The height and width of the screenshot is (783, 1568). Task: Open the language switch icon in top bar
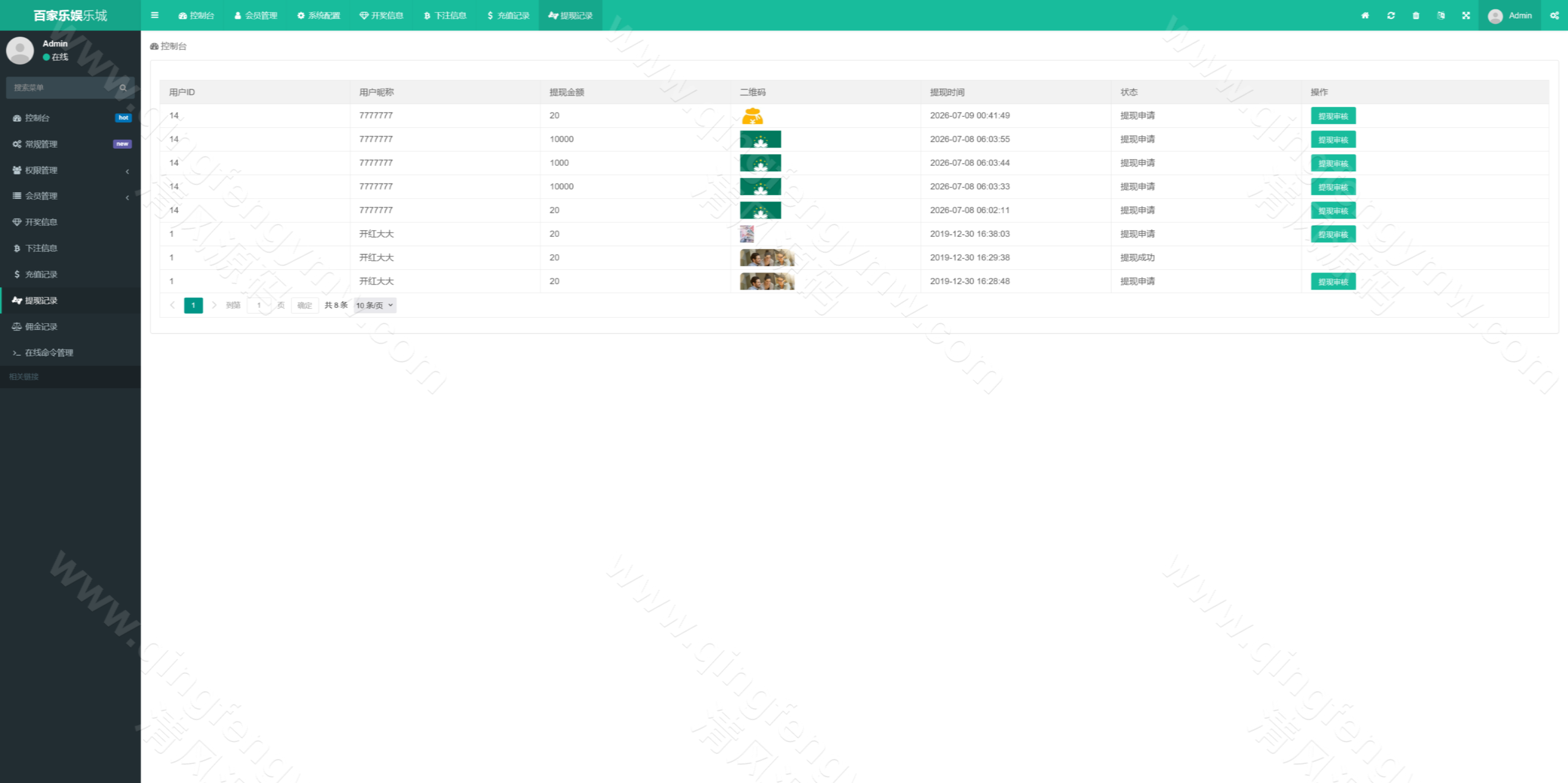pos(1441,15)
